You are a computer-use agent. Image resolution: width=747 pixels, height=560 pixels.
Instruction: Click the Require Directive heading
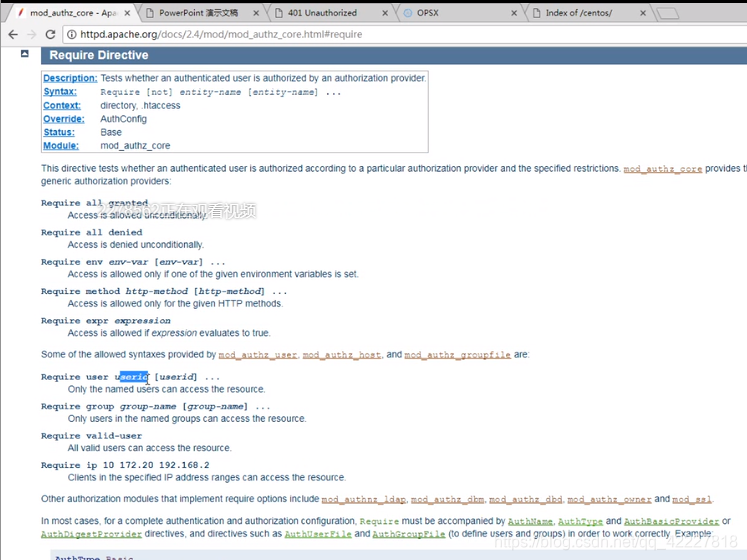coord(99,55)
